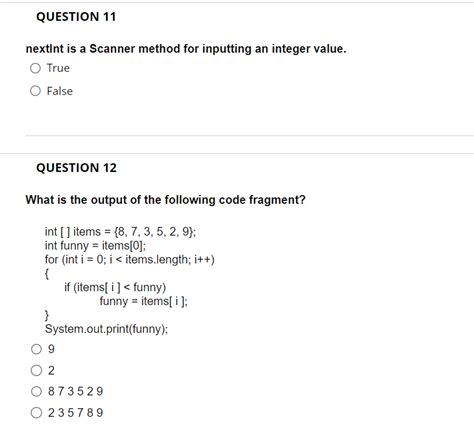This screenshot has width=474, height=440.
Task: Click the System.out.print(funny) code line
Action: point(106,329)
